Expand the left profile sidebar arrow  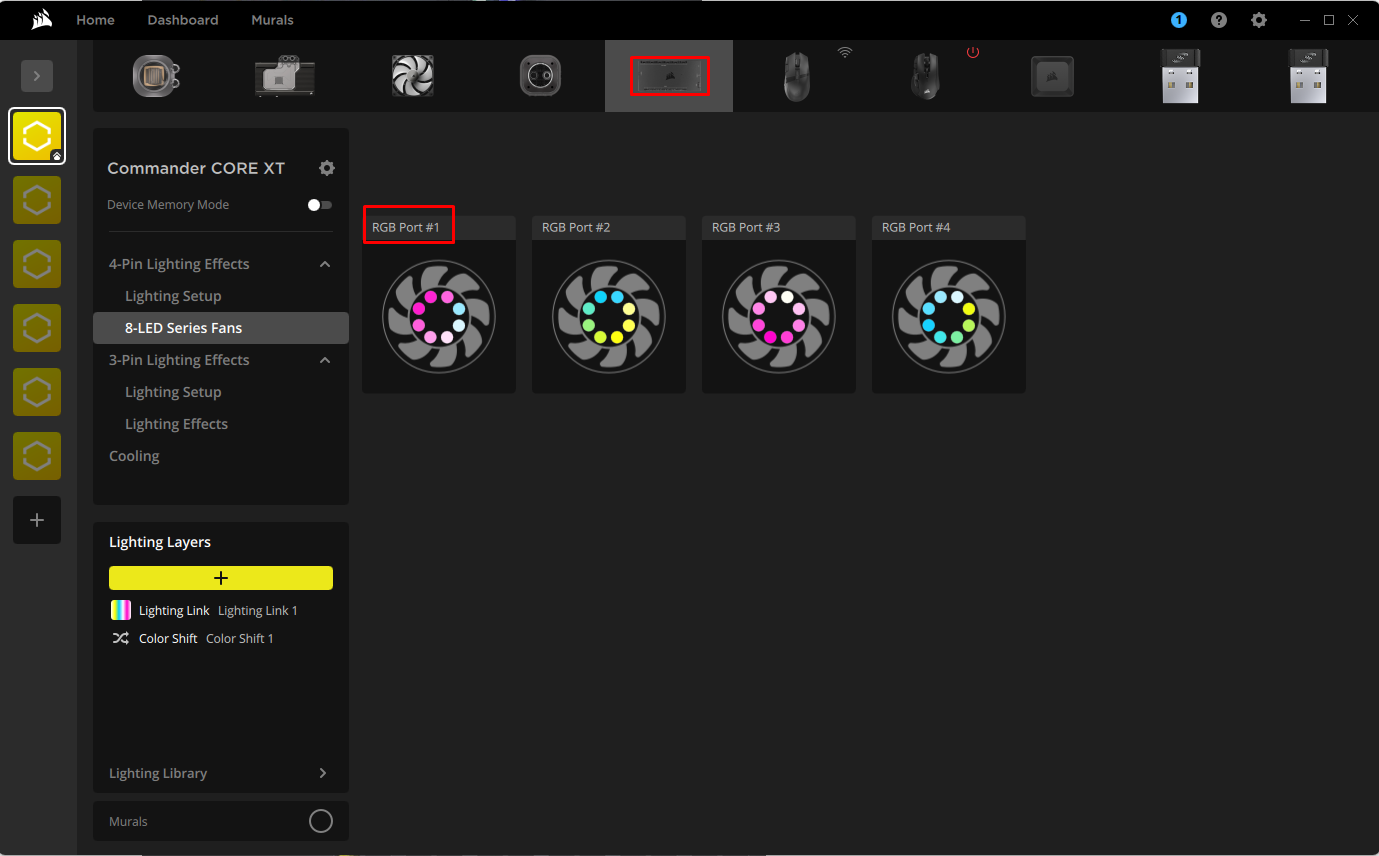pos(37,76)
